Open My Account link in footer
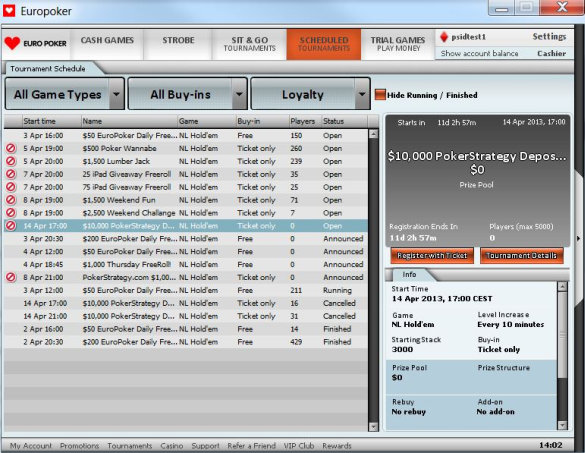 pyautogui.click(x=31, y=446)
